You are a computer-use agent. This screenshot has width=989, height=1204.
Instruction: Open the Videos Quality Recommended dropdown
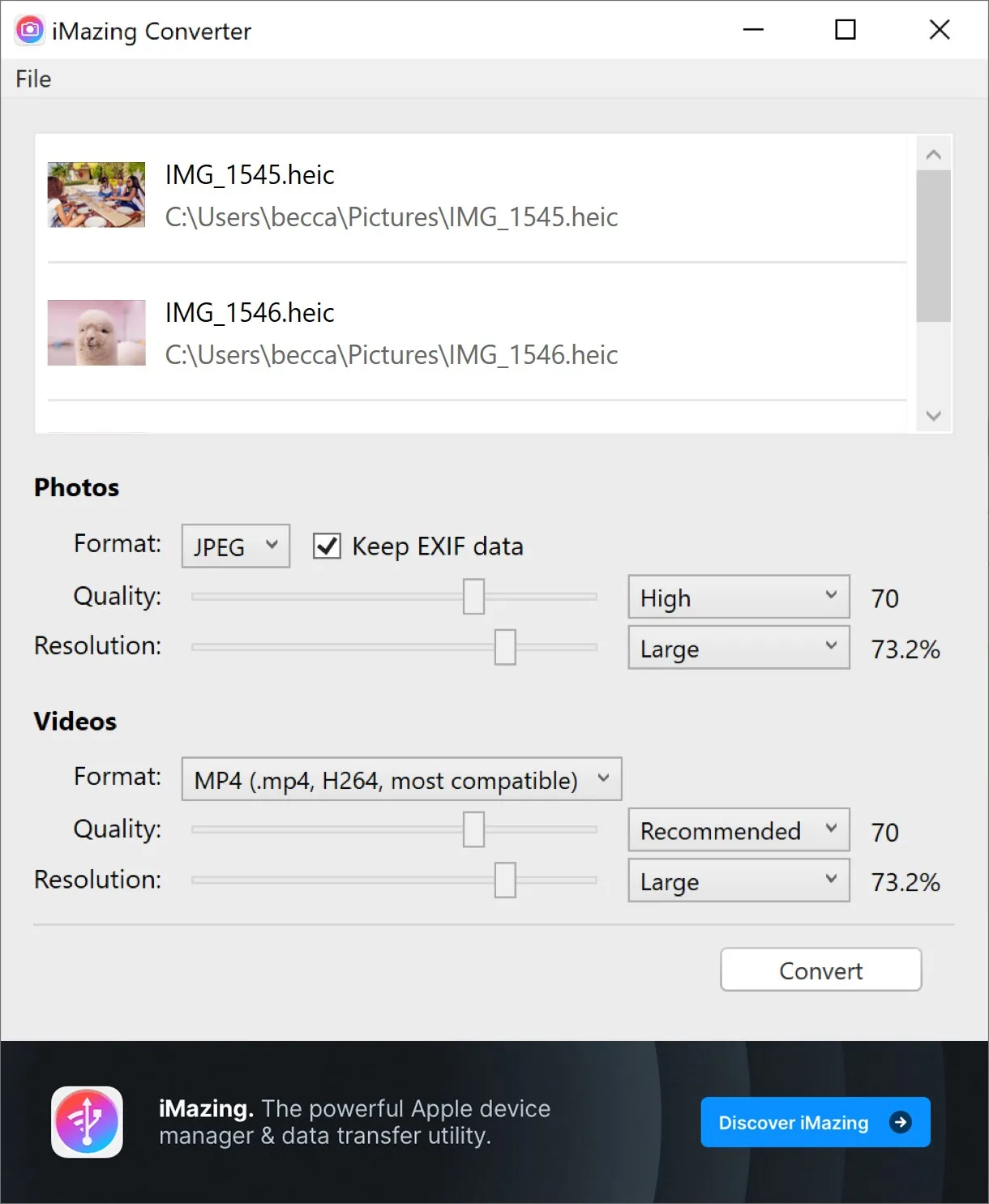point(739,830)
